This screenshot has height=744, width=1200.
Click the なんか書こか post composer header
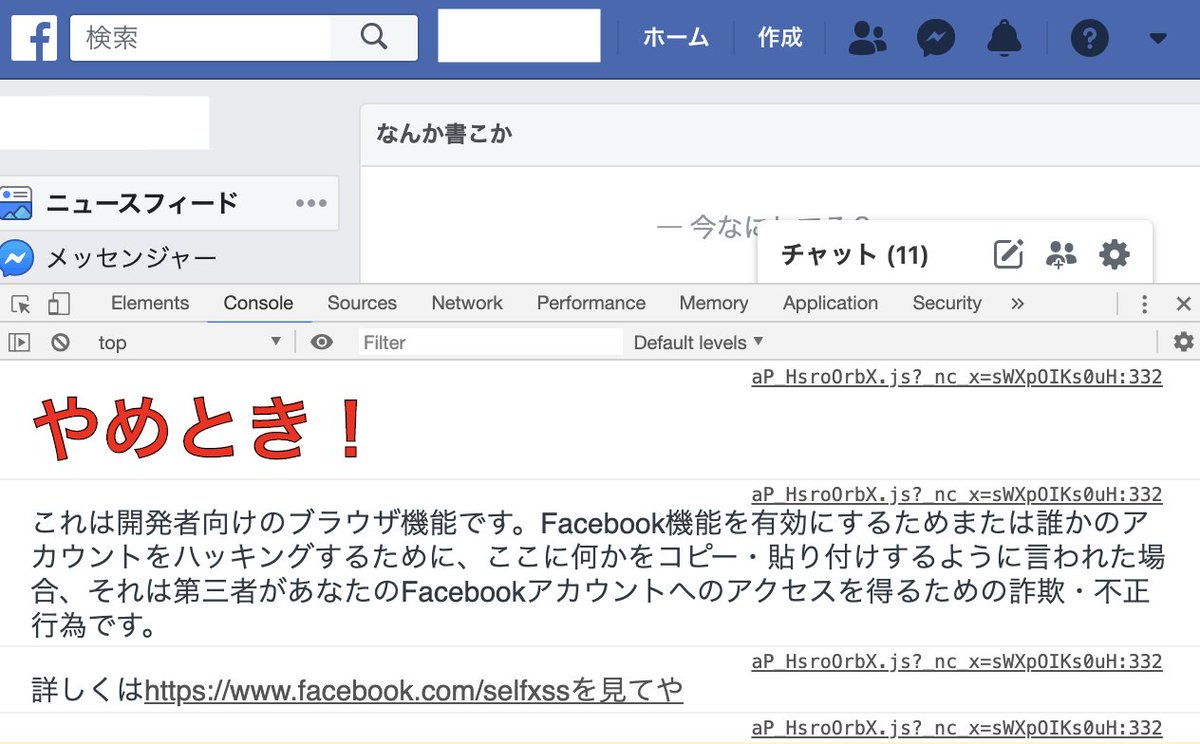[445, 133]
